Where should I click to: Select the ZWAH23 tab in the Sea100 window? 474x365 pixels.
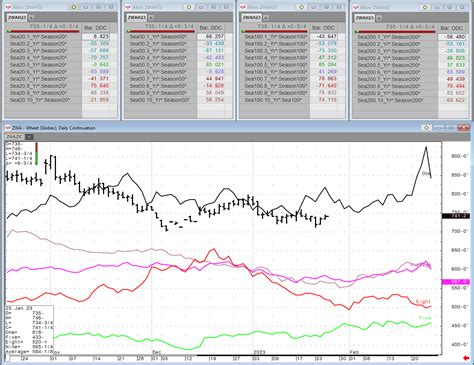tap(251, 17)
